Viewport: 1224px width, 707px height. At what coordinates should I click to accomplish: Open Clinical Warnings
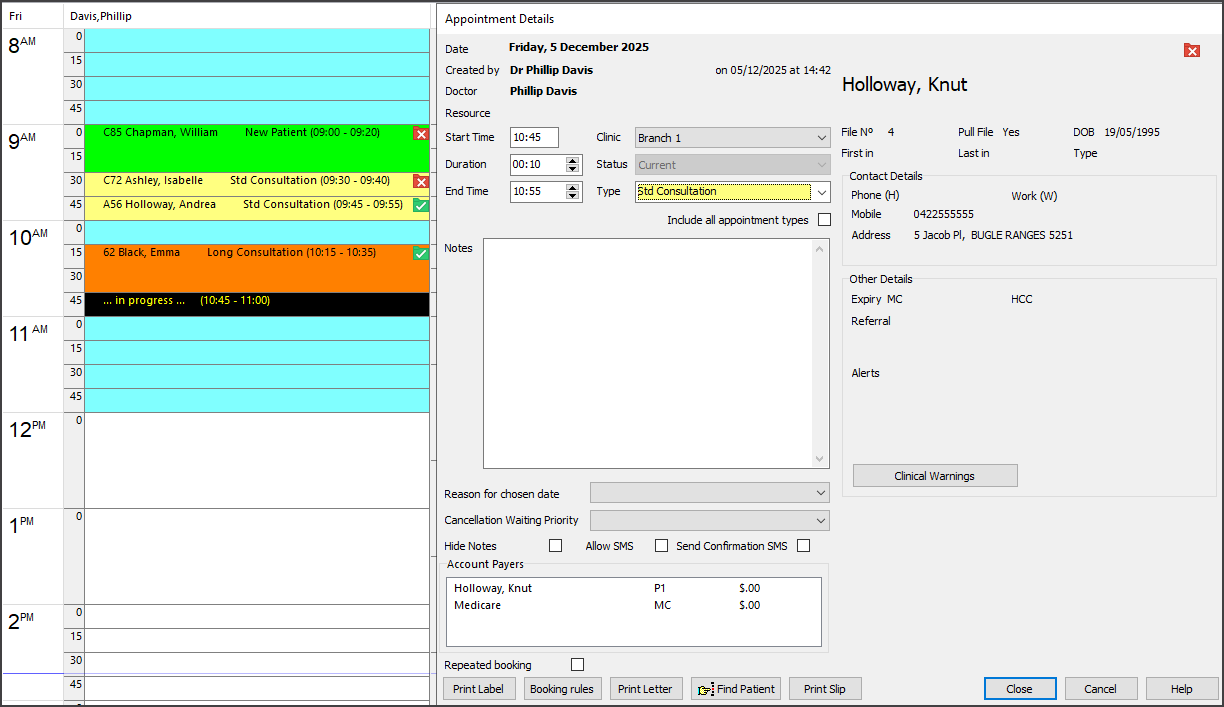(x=934, y=476)
